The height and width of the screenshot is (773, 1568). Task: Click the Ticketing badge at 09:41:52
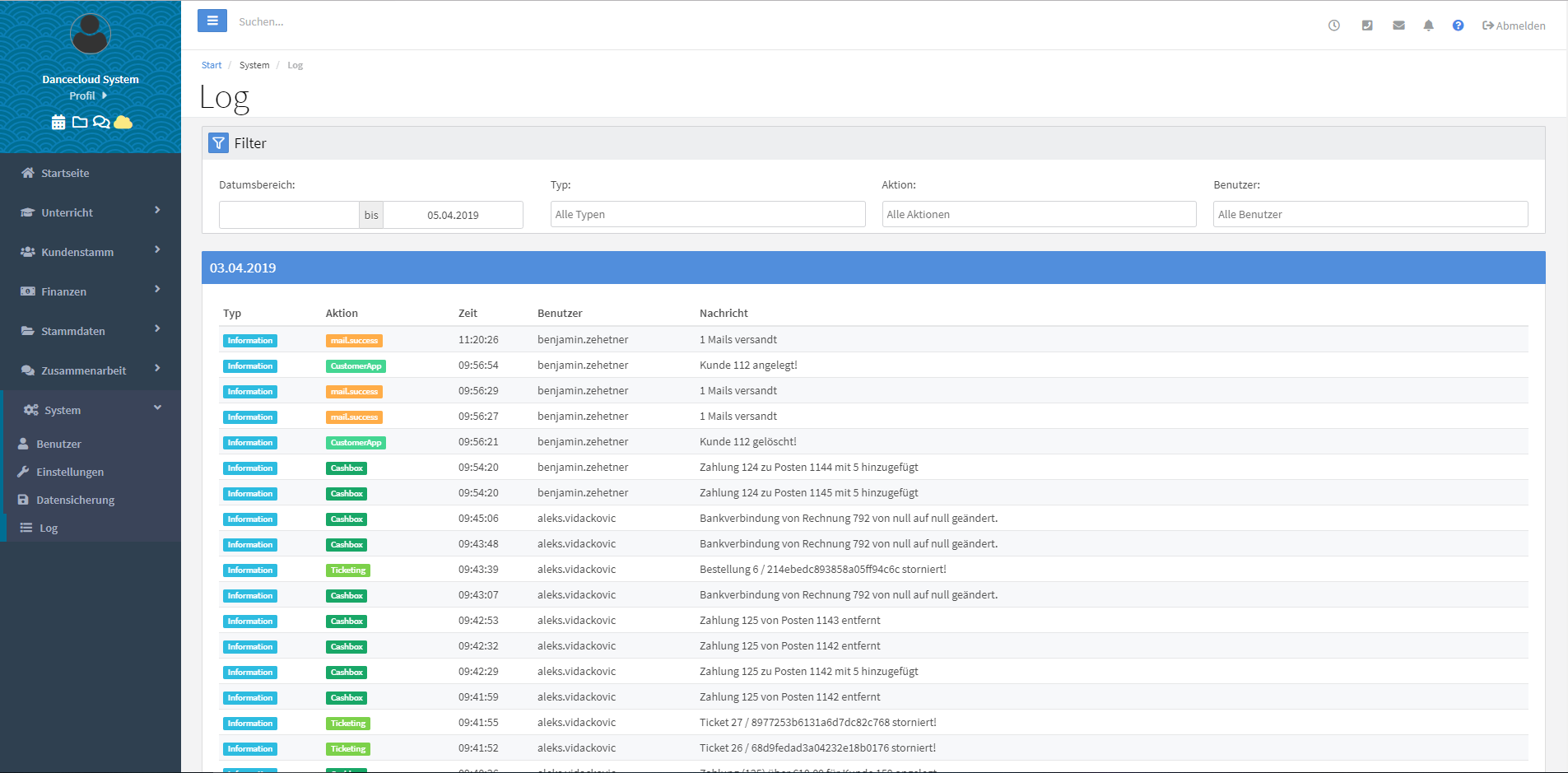[x=348, y=748]
